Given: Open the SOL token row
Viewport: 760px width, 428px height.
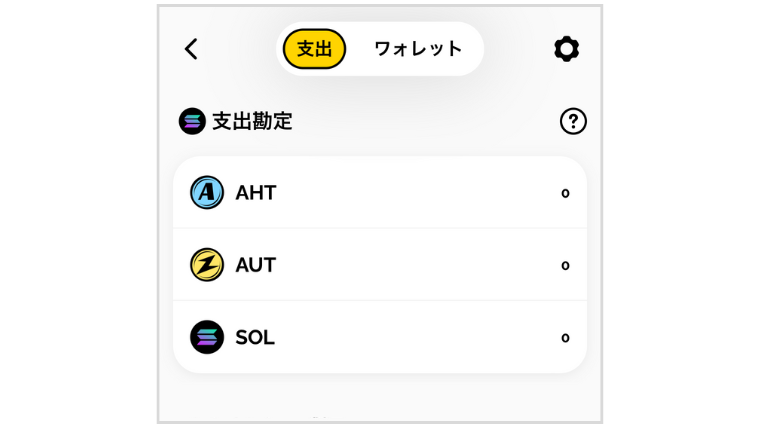Looking at the screenshot, I should (380, 337).
